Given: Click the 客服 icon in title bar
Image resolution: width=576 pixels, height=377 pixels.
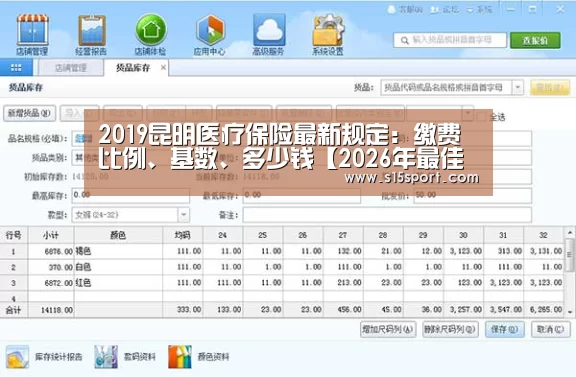Looking at the screenshot, I should click(392, 9).
